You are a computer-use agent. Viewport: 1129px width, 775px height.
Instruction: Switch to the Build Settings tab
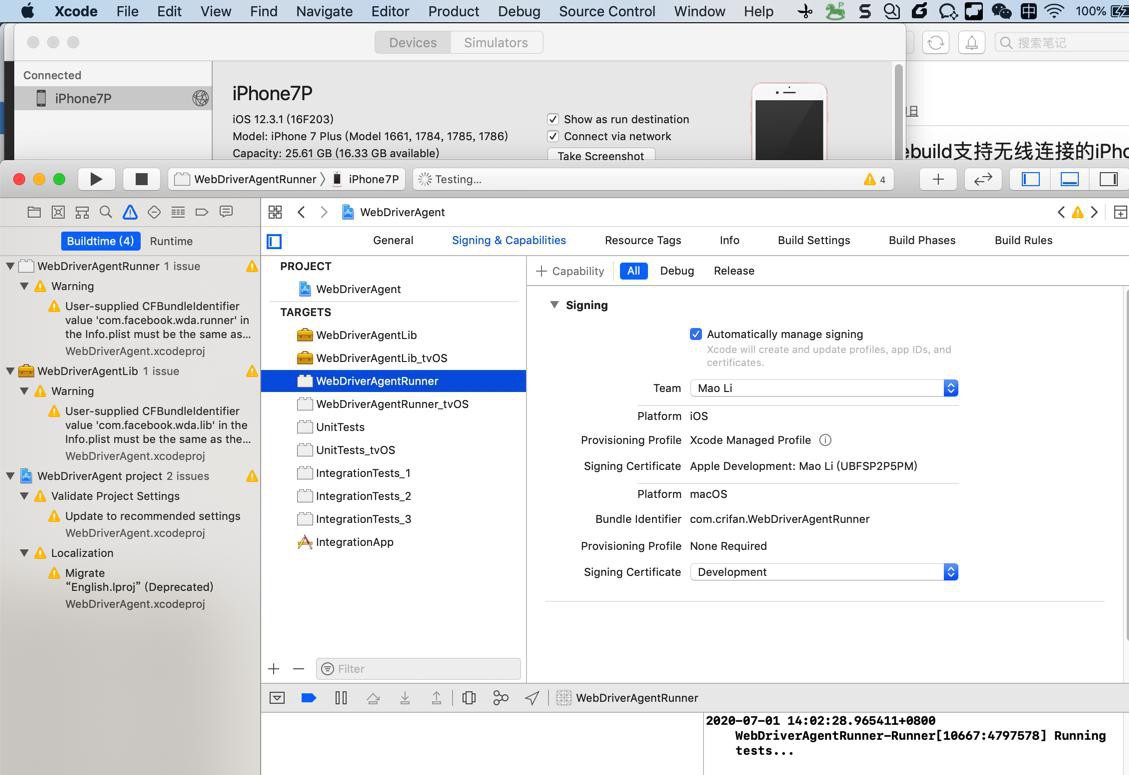click(814, 241)
